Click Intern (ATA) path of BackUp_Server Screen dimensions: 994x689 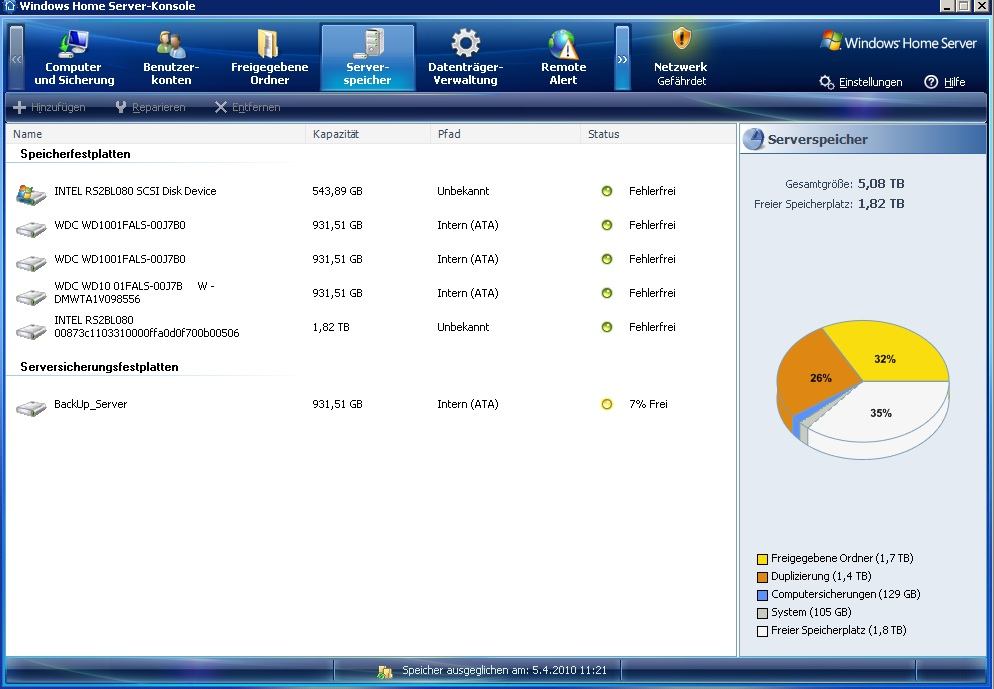[468, 404]
